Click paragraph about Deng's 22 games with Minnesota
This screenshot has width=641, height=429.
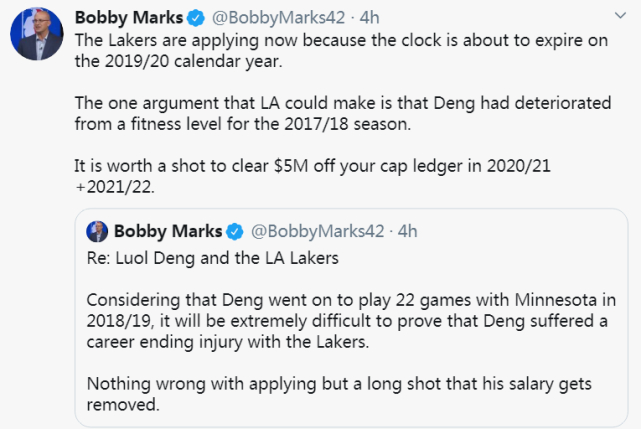coord(351,321)
